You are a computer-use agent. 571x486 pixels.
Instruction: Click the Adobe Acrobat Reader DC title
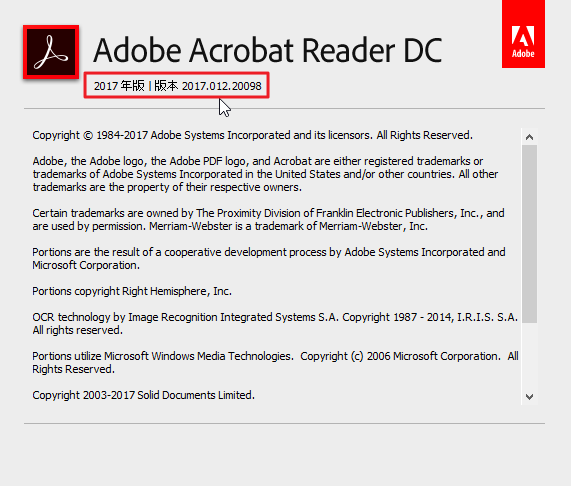click(x=268, y=50)
